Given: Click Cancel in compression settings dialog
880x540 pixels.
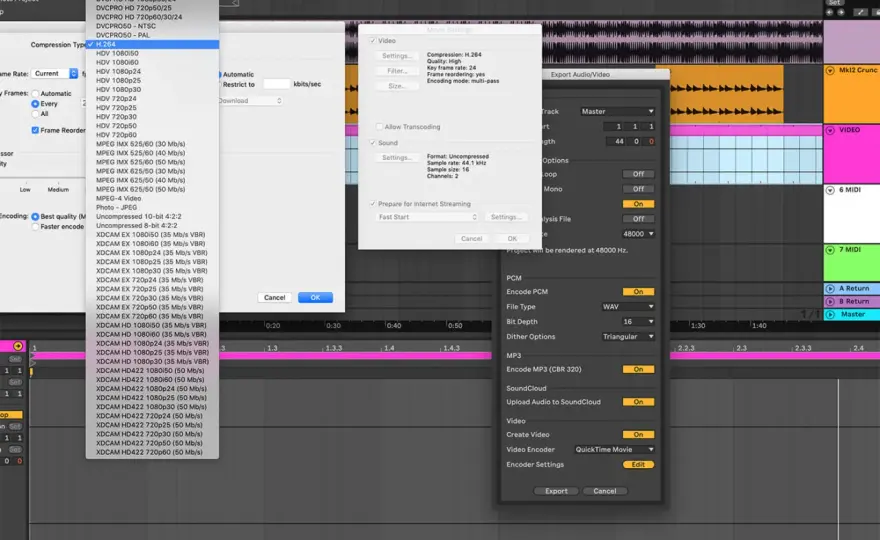Looking at the screenshot, I should pos(274,298).
